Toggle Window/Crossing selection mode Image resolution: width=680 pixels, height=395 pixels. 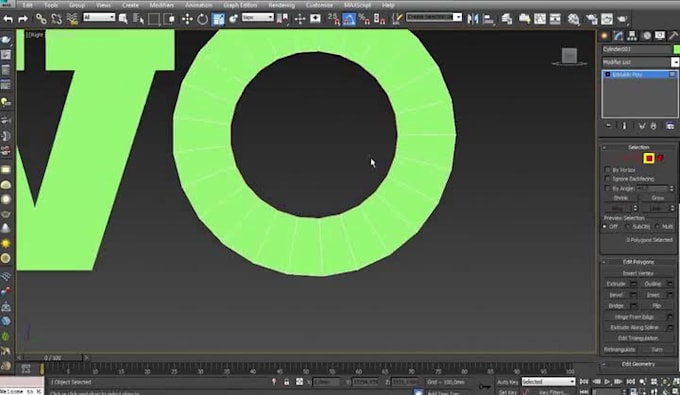coord(170,19)
